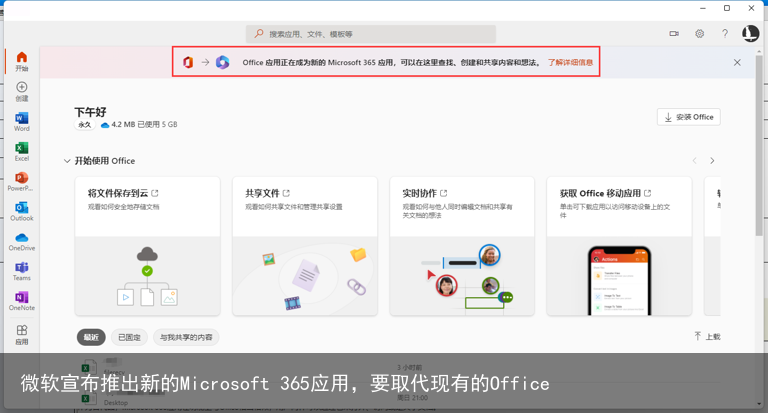Open the 共享文件 card
The image size is (768, 413).
pyautogui.click(x=305, y=246)
